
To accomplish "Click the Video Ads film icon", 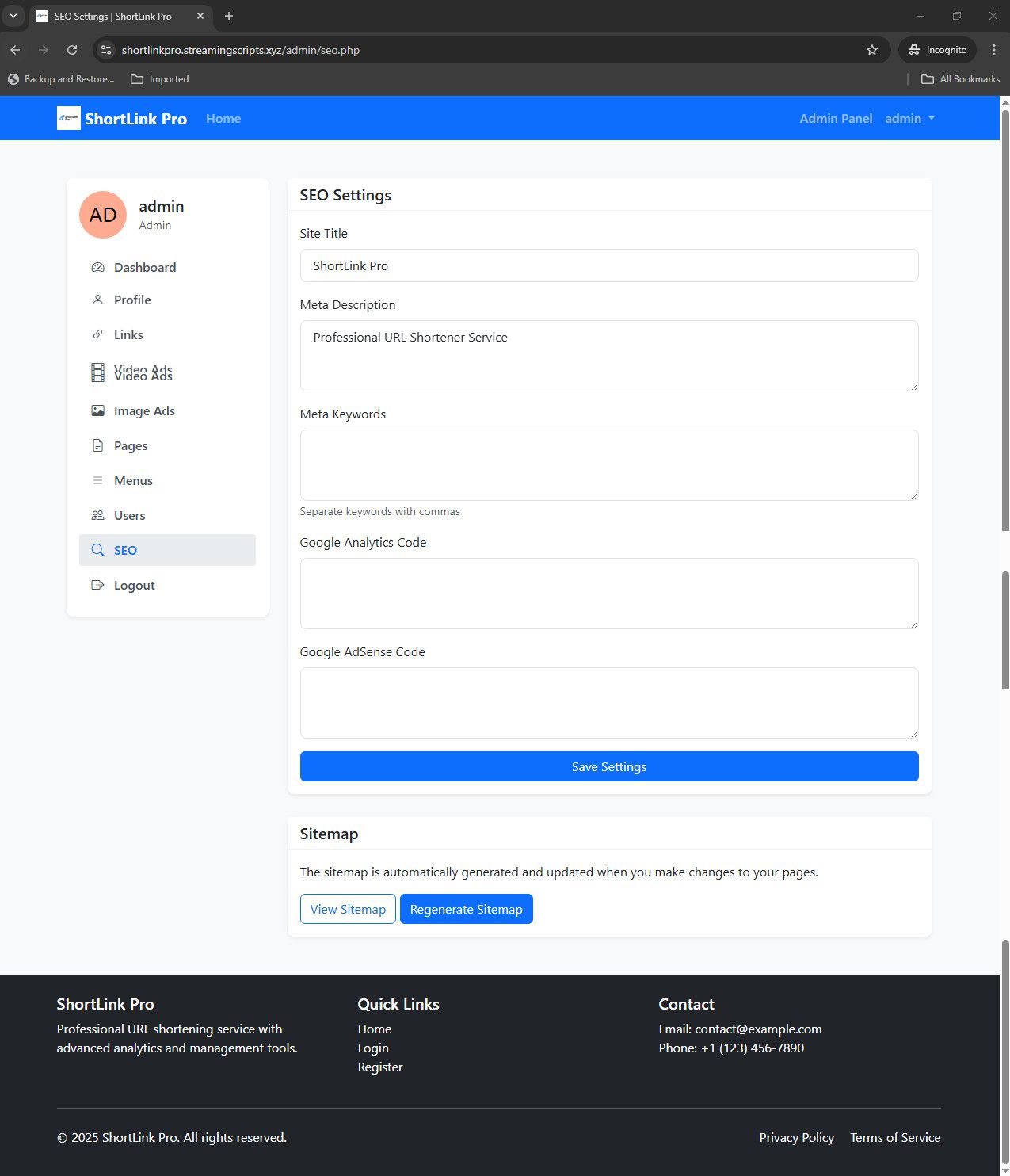I will [97, 372].
